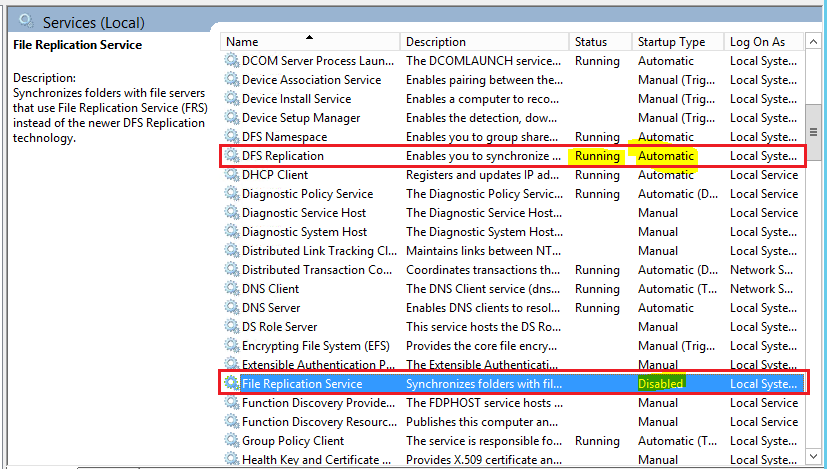This screenshot has height=469, width=827.
Task: Select the Device Association Service name
Action: [311, 80]
